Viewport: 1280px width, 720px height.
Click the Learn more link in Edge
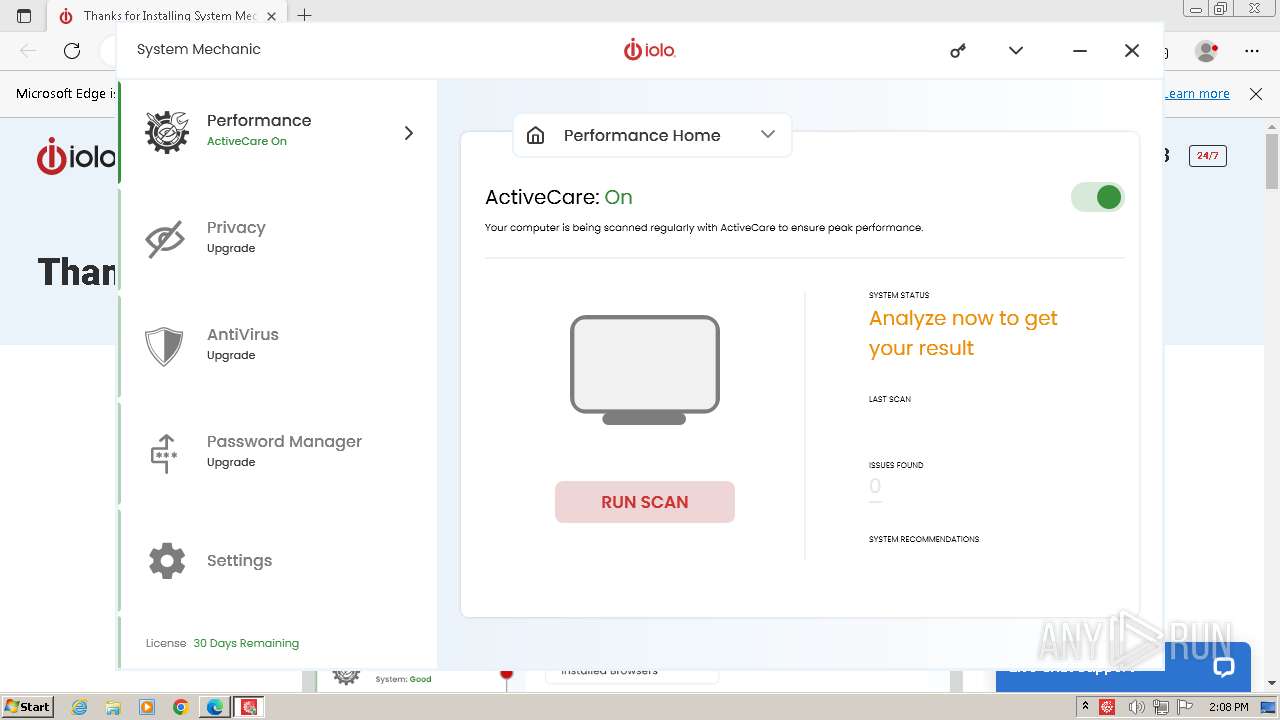tap(1198, 93)
